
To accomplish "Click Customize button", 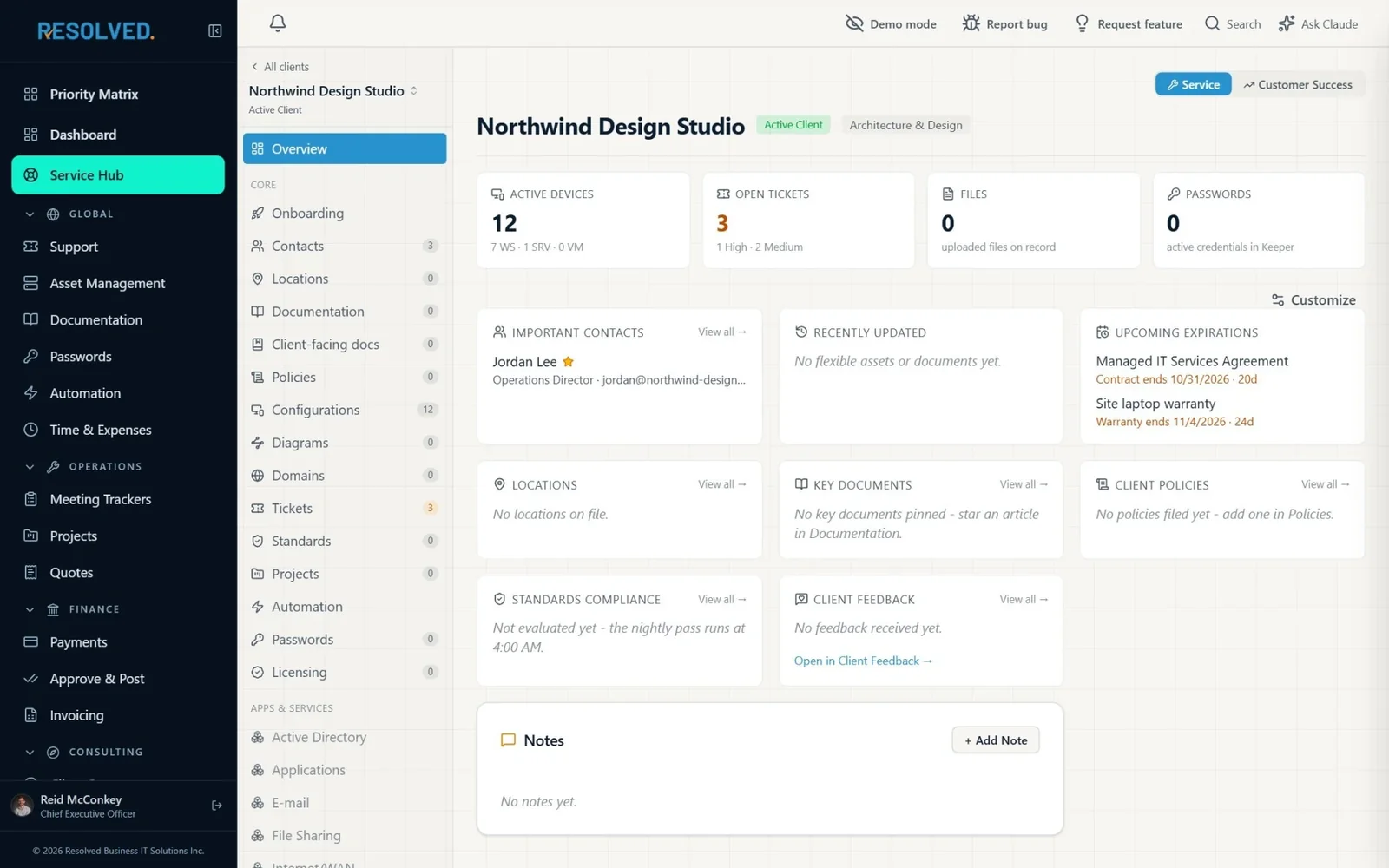I will click(1313, 299).
